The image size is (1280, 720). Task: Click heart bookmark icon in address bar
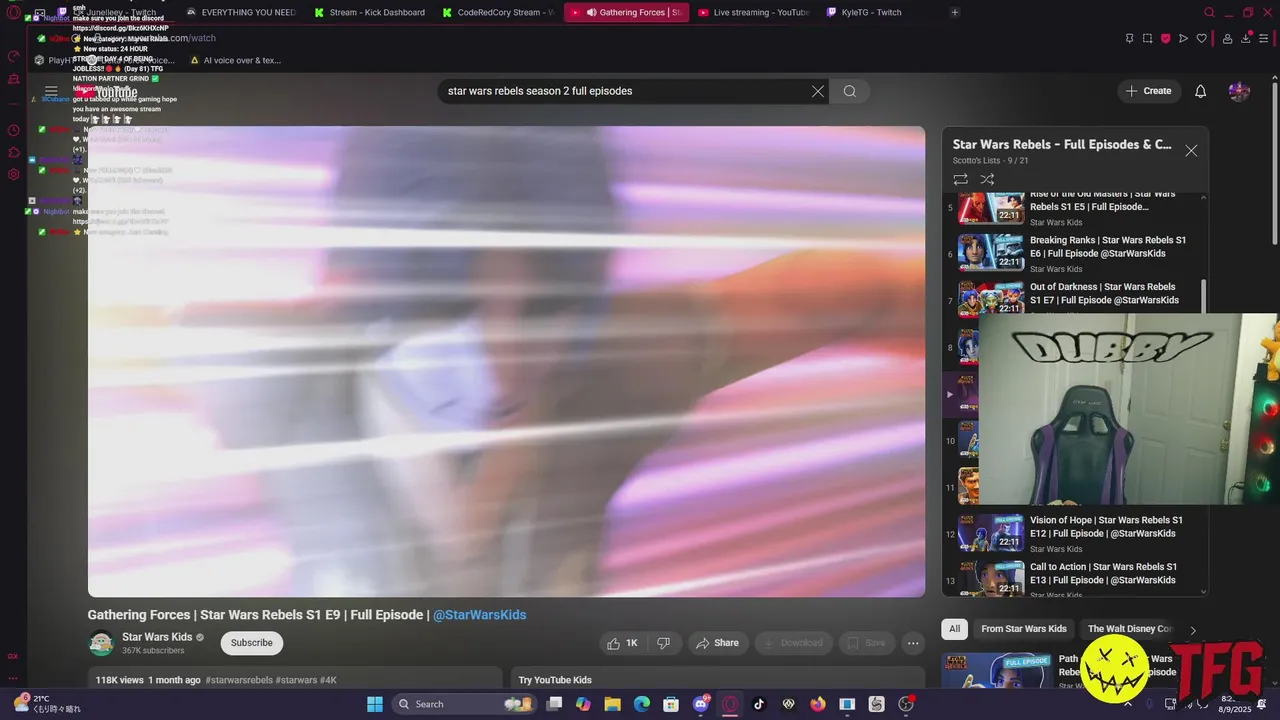[x=1201, y=39]
